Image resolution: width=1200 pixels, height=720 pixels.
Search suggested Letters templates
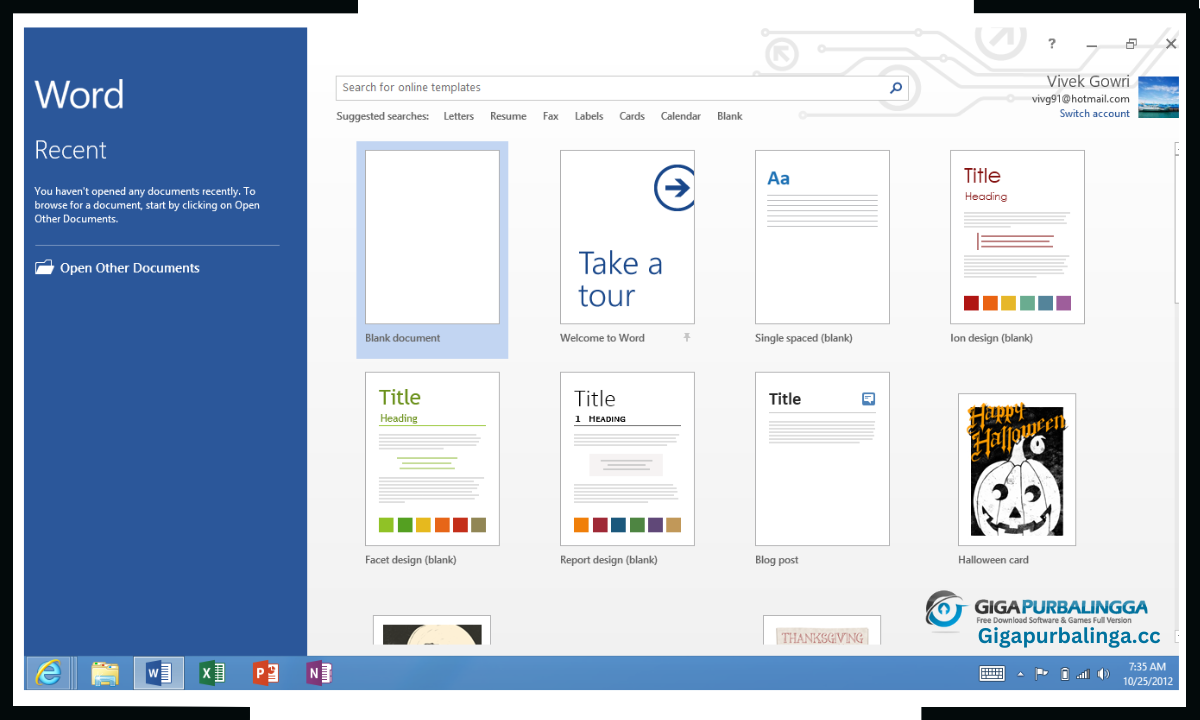459,116
